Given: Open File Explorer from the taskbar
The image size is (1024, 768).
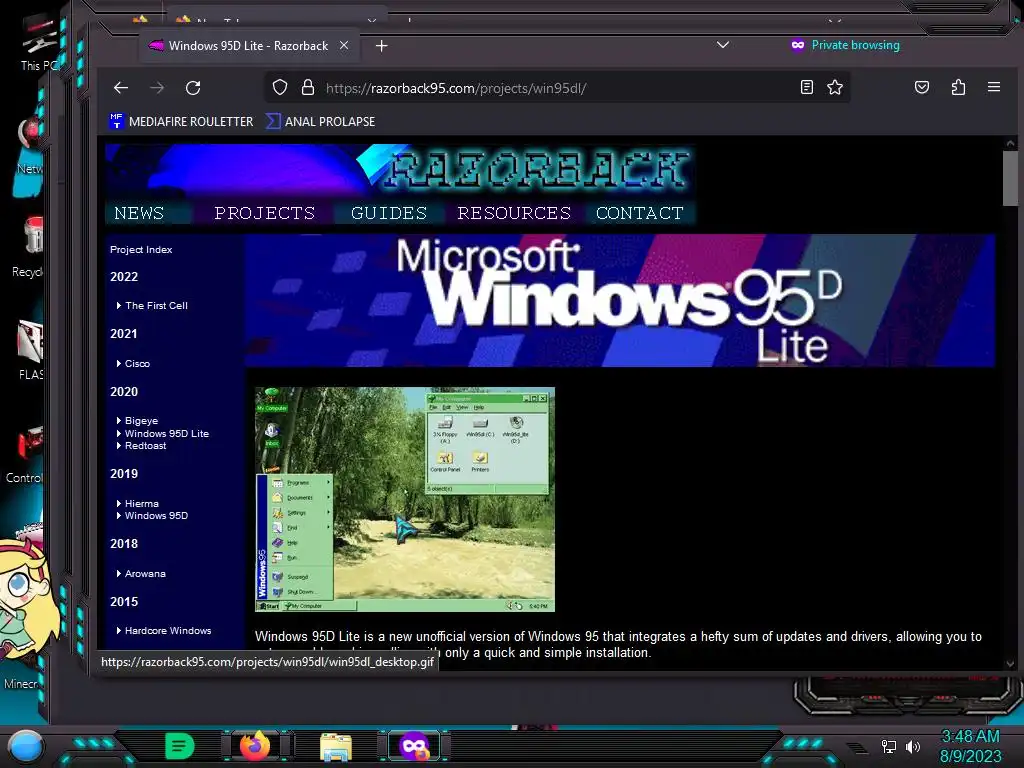Looking at the screenshot, I should click(x=336, y=746).
